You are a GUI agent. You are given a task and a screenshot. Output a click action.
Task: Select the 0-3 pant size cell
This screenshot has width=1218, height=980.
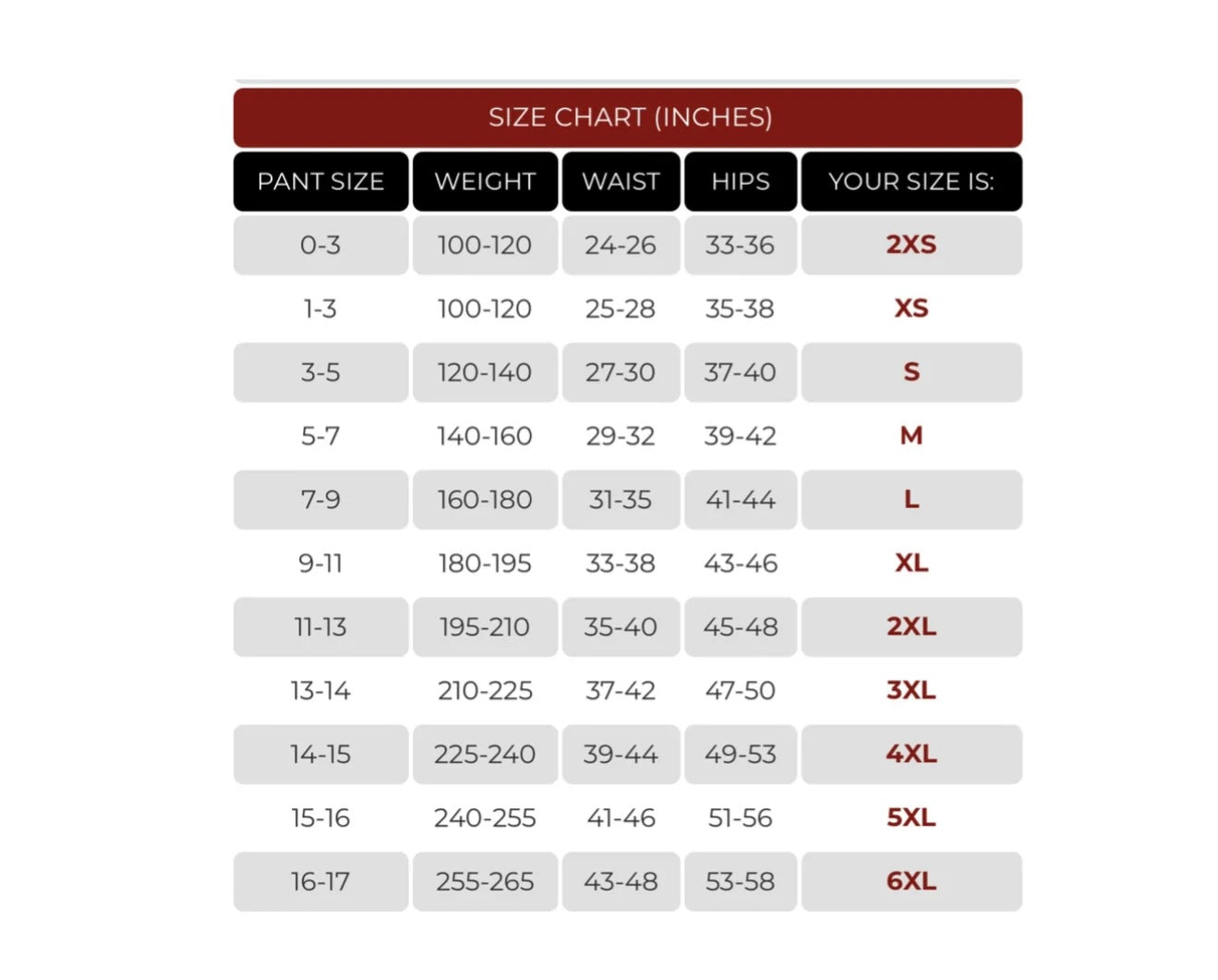tap(320, 245)
